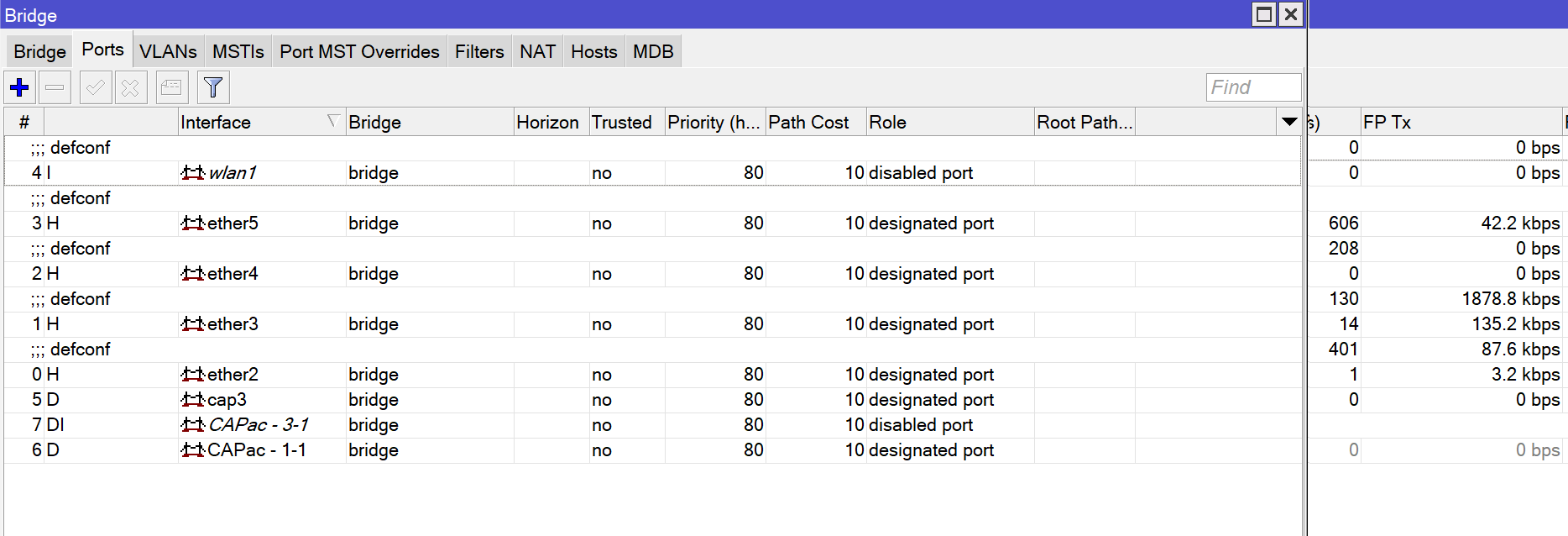Click the ether5 interface port icon

[193, 223]
